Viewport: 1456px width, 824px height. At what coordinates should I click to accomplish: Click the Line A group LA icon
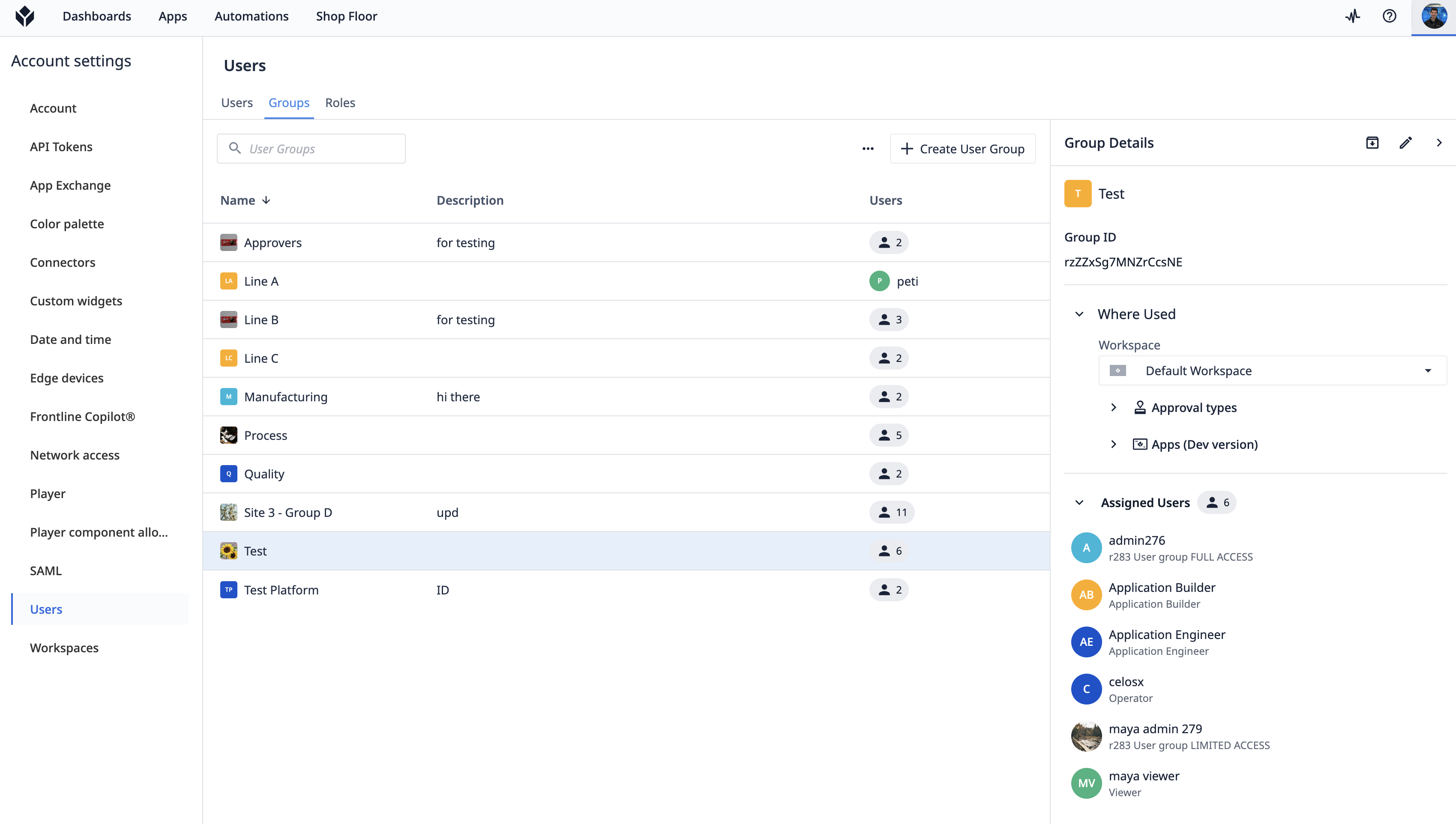pos(229,281)
